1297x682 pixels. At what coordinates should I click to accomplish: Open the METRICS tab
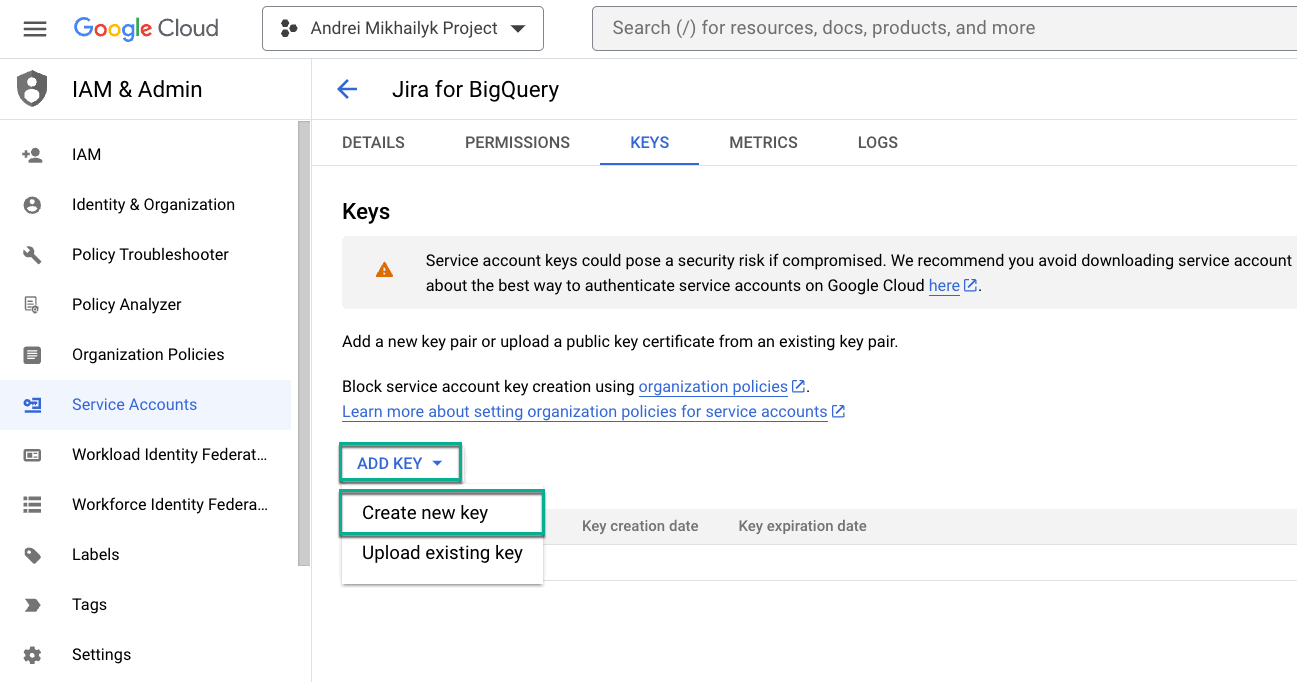coord(763,142)
